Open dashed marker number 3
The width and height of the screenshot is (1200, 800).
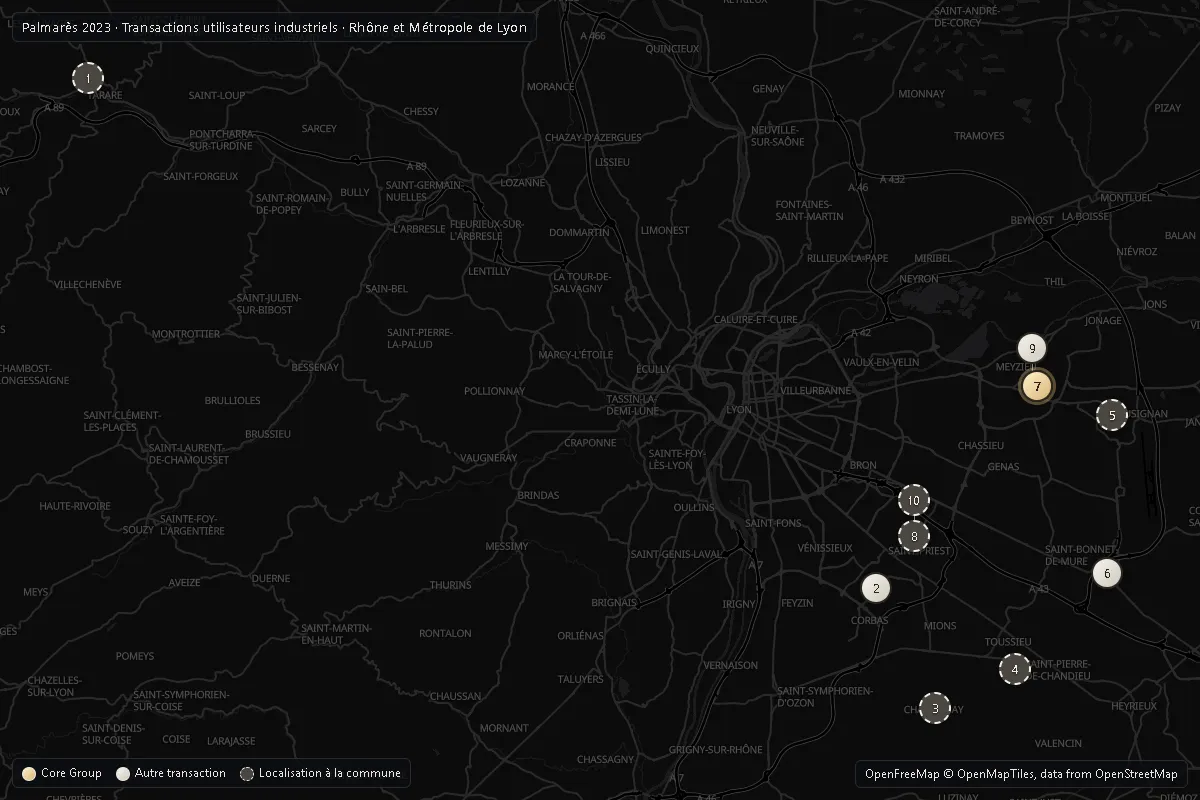point(935,708)
